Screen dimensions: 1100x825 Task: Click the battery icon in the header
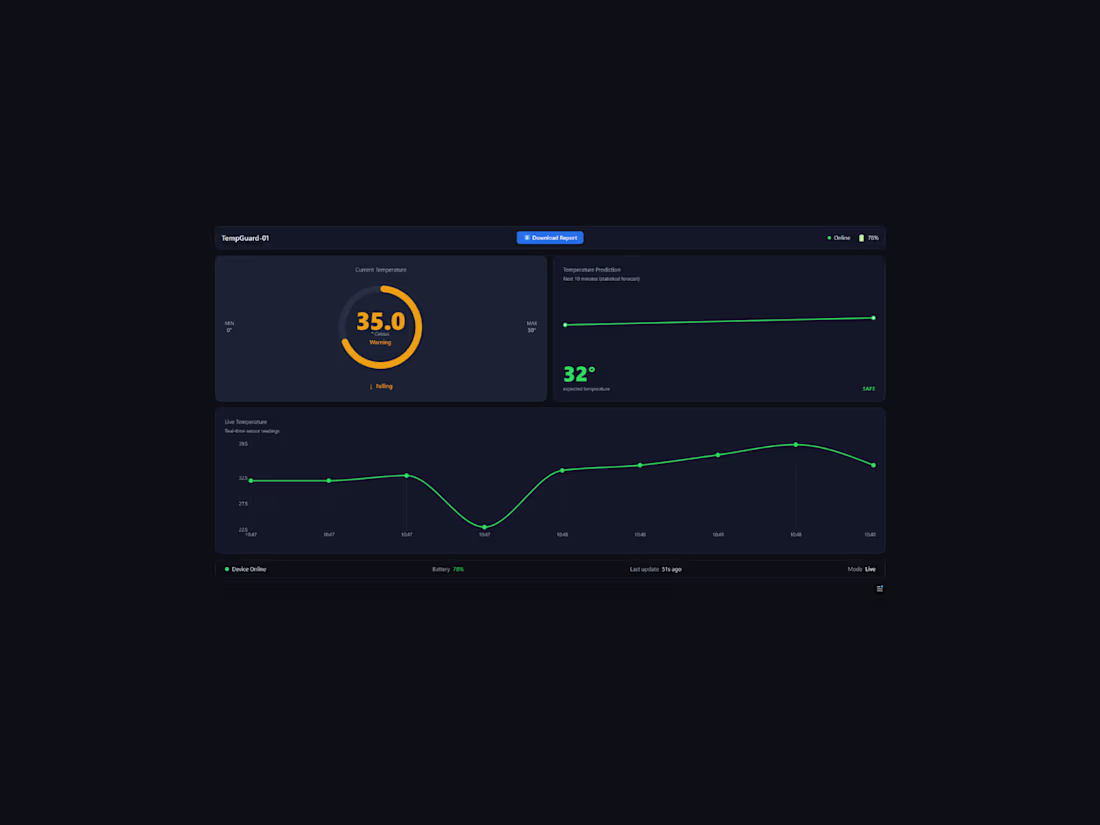[861, 238]
